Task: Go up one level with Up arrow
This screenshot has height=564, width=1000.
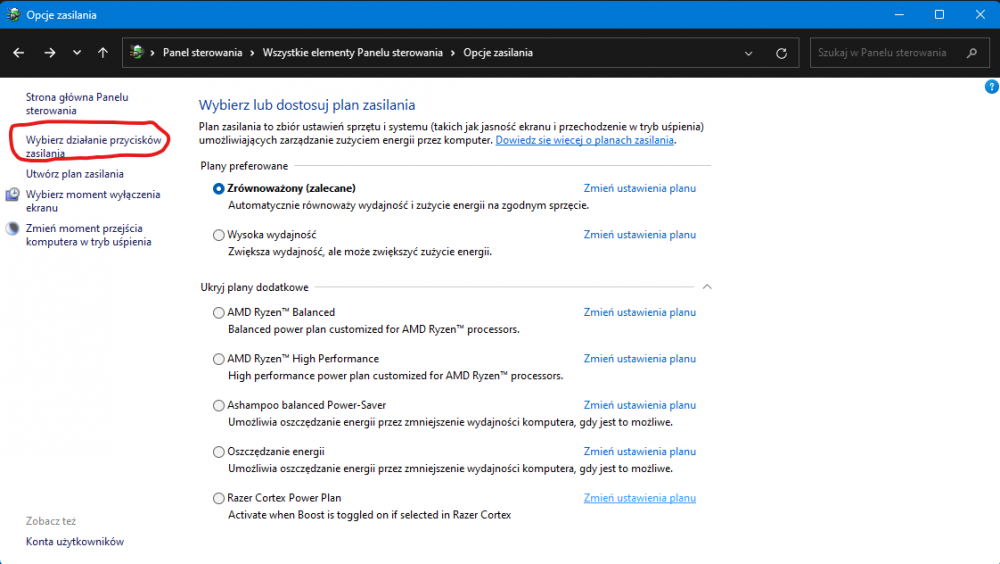Action: (103, 53)
